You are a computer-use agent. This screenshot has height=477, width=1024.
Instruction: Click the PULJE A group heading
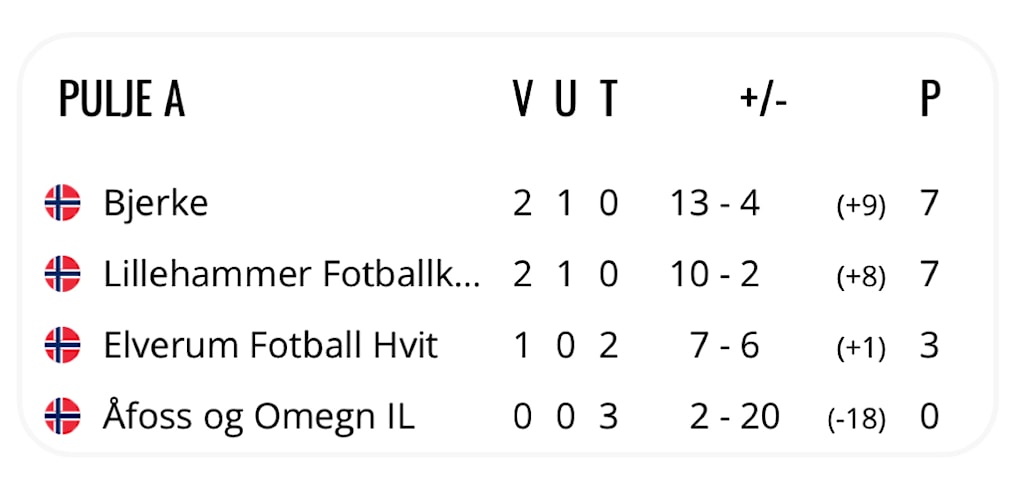point(122,99)
